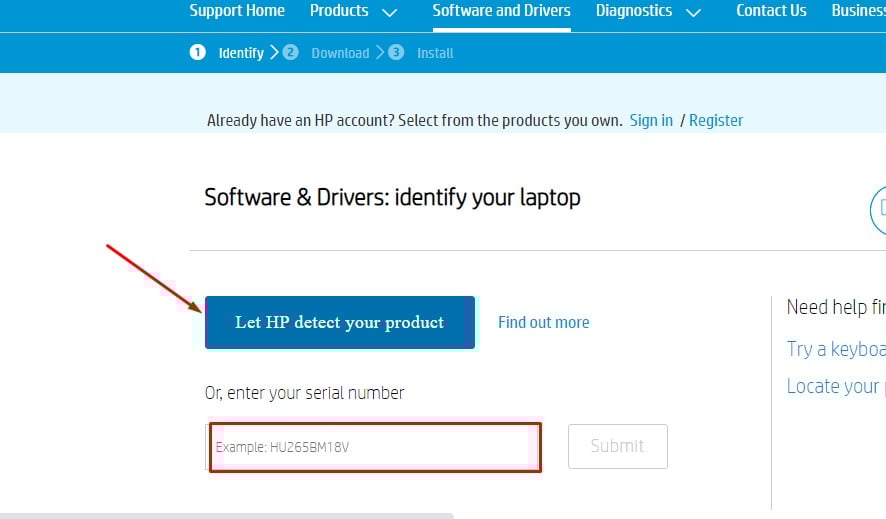Focus the serial number input field

click(x=375, y=447)
